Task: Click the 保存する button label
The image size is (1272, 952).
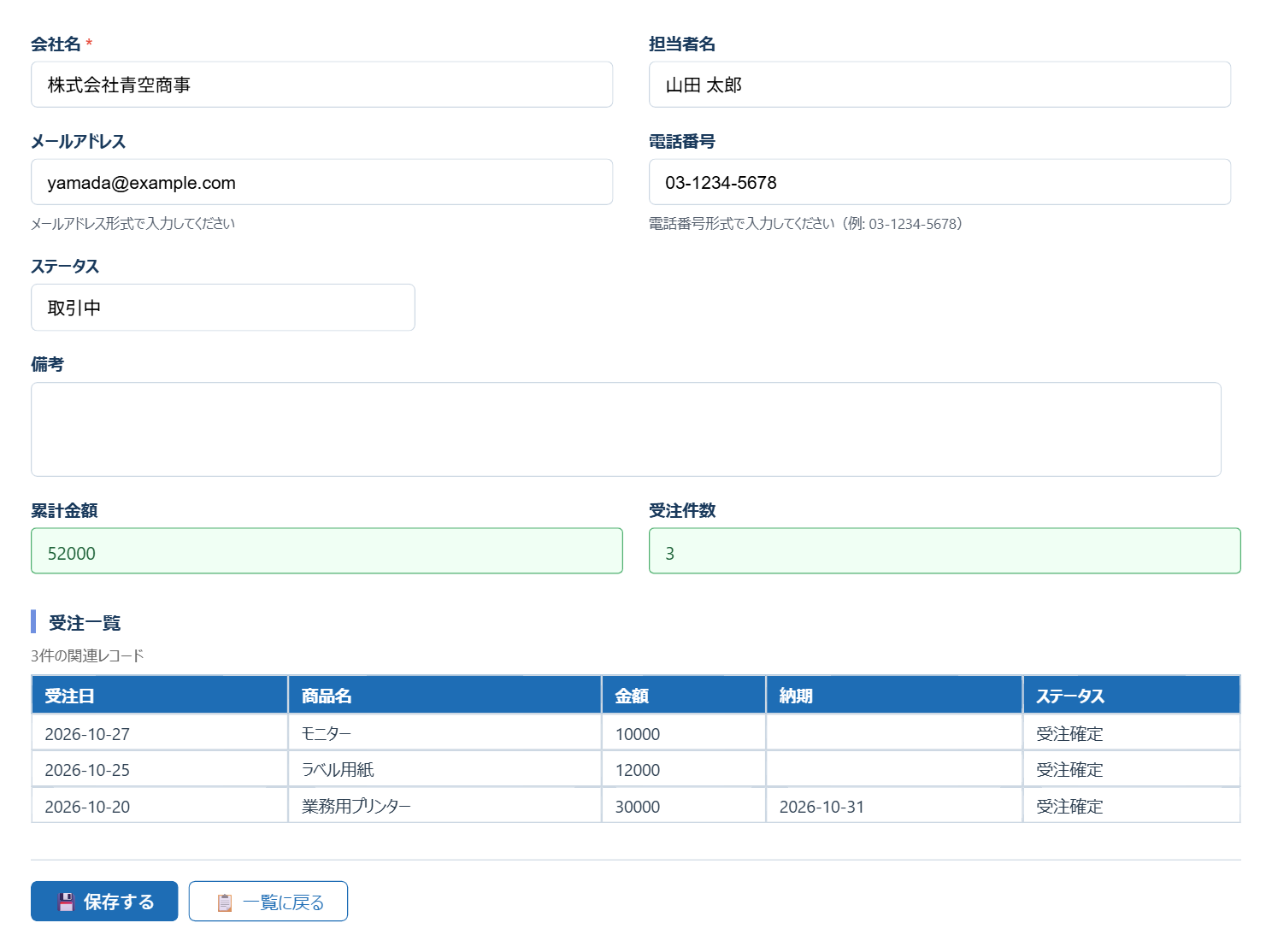Action: click(x=119, y=902)
